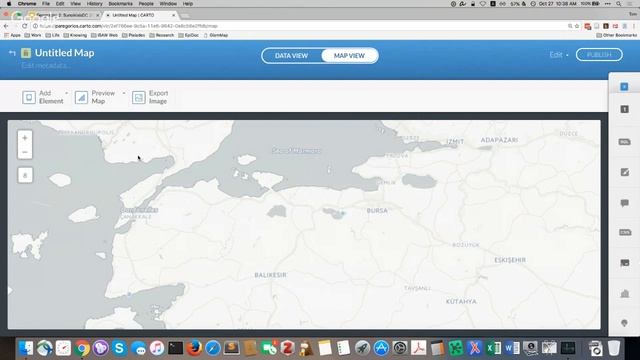This screenshot has height=360, width=640.
Task: Open the EpiDoc bookmark folder
Action: tap(189, 35)
